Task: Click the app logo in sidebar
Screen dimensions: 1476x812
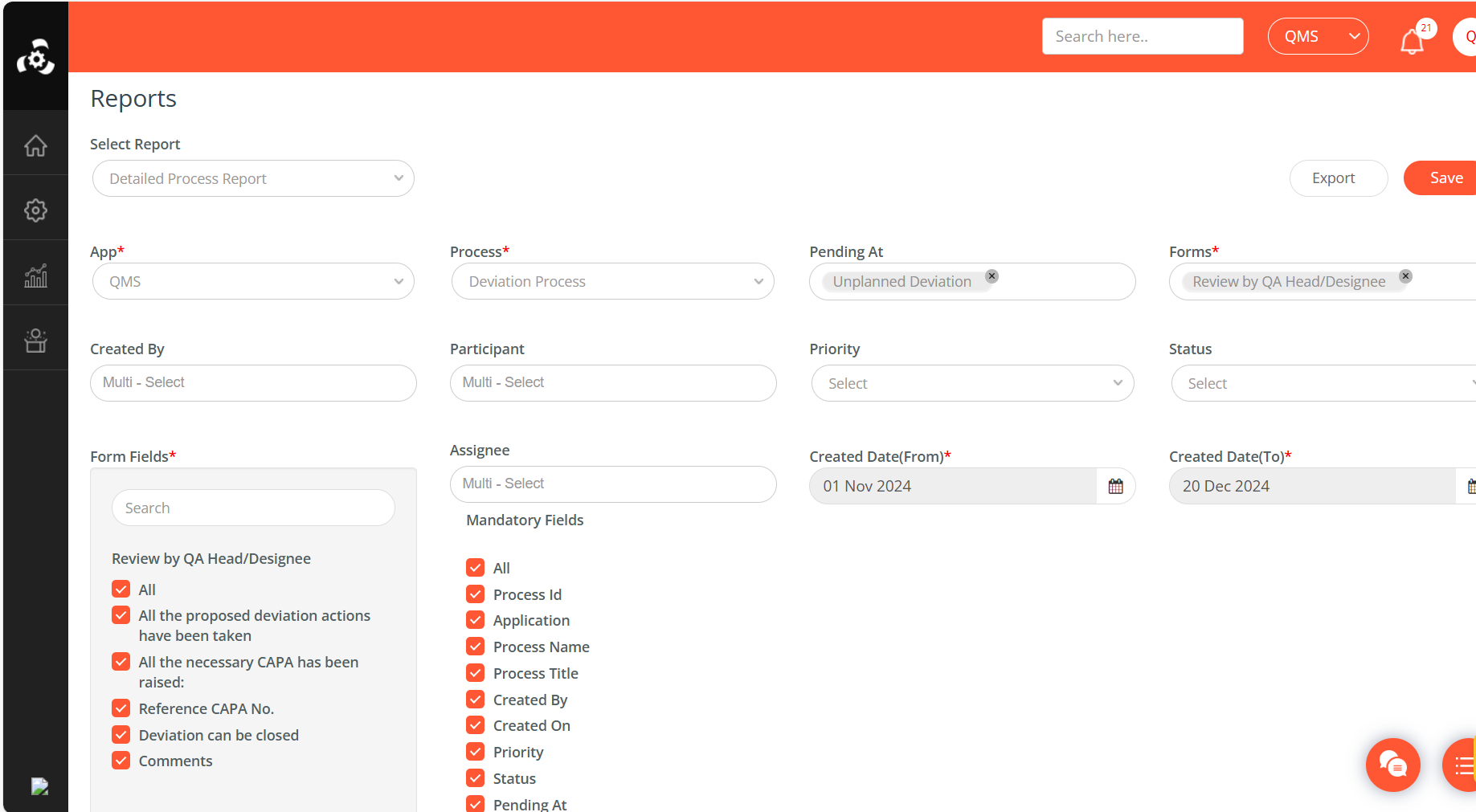Action: point(35,57)
